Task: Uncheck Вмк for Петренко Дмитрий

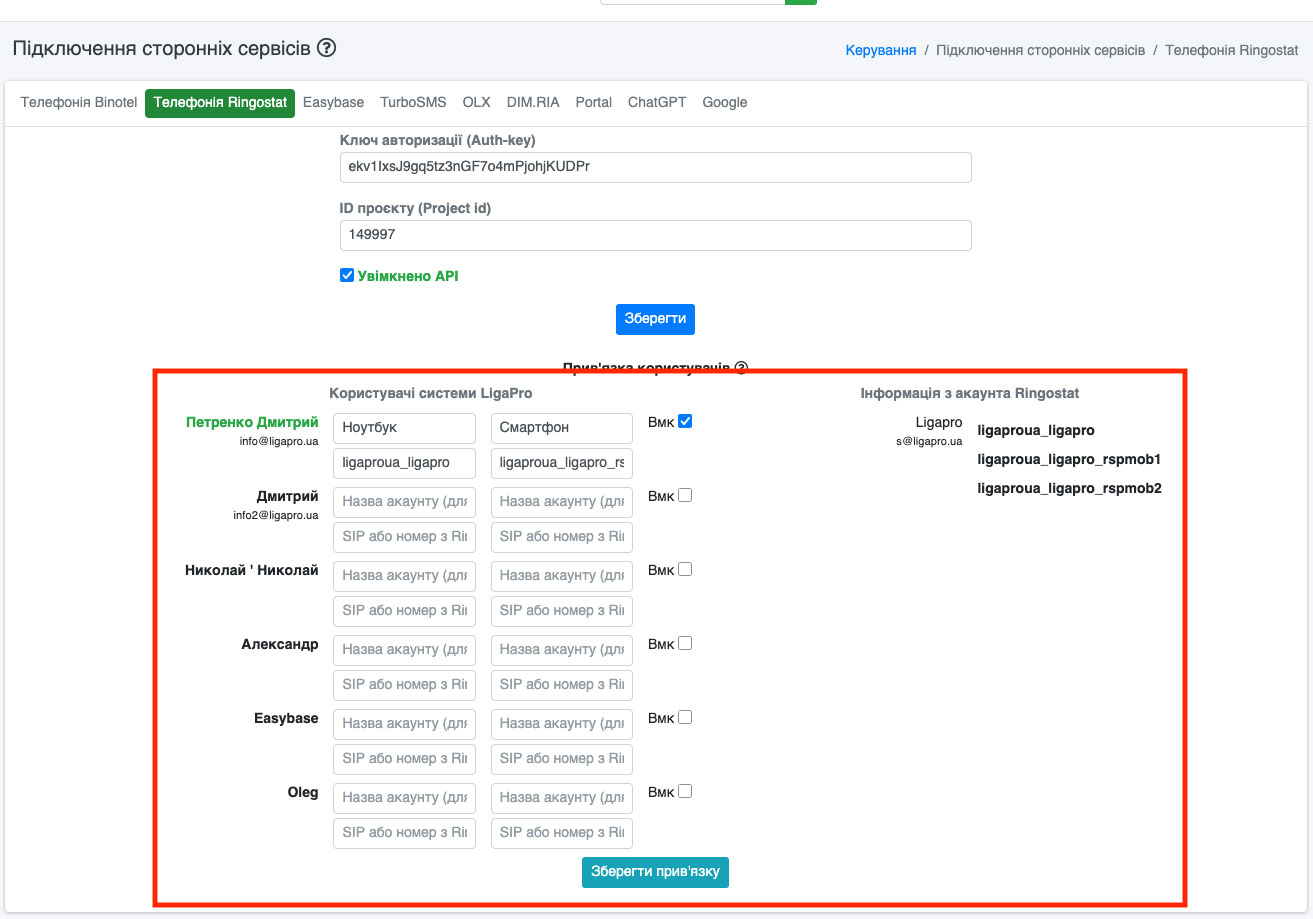Action: [x=685, y=421]
